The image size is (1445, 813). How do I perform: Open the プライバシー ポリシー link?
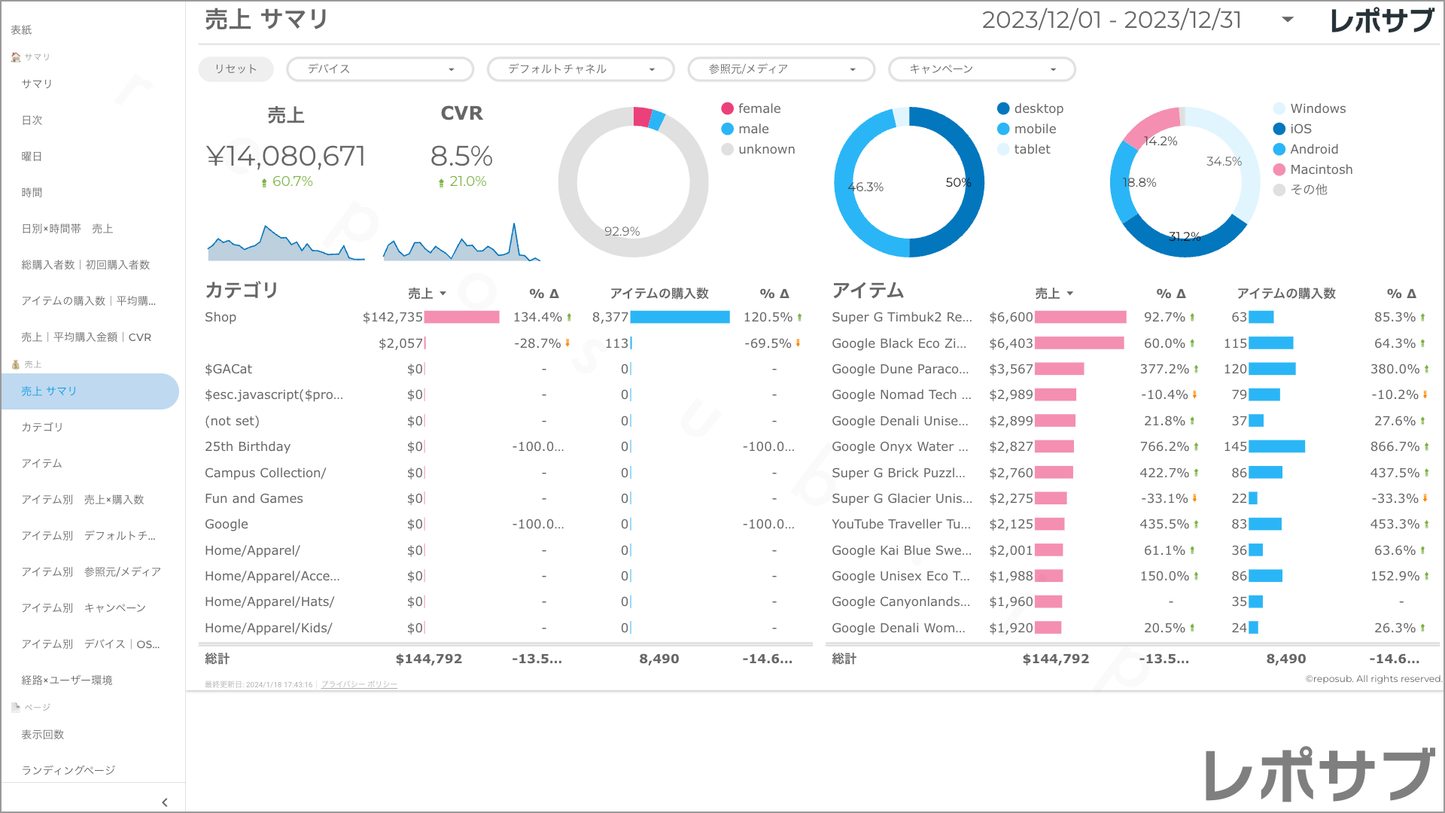pyautogui.click(x=359, y=685)
